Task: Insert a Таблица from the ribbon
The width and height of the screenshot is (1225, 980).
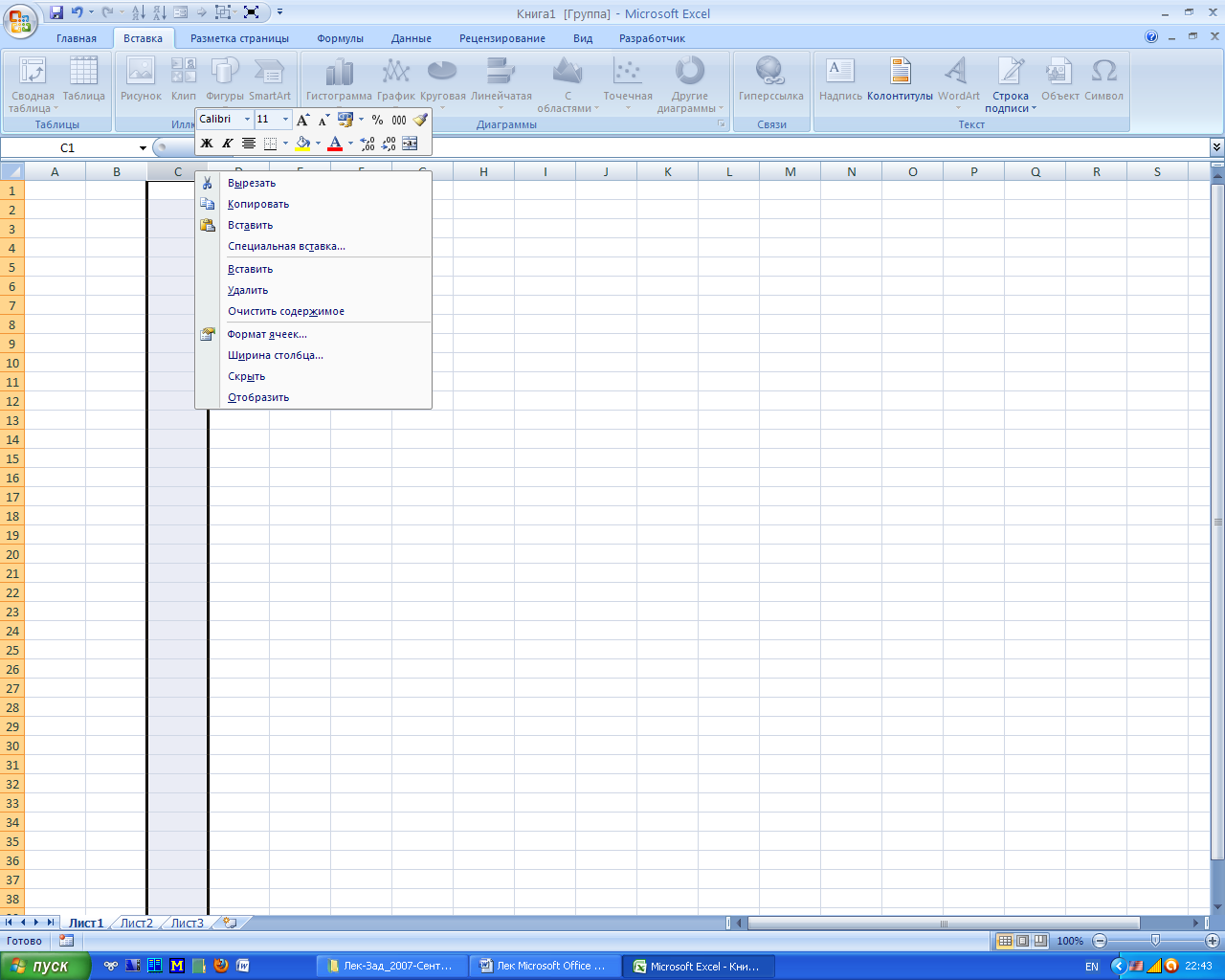Action: point(84,78)
